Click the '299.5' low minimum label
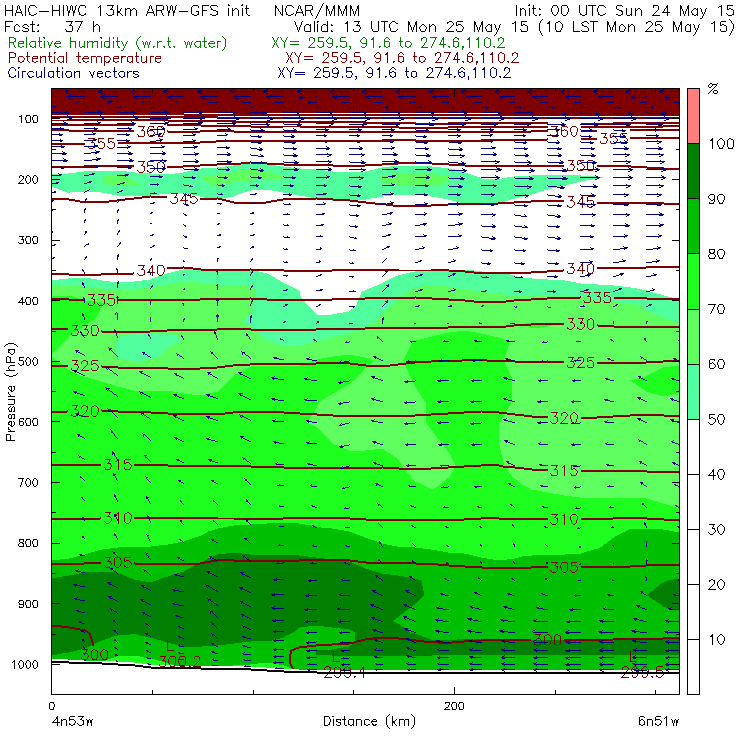This screenshot has width=740, height=740. pos(643,673)
